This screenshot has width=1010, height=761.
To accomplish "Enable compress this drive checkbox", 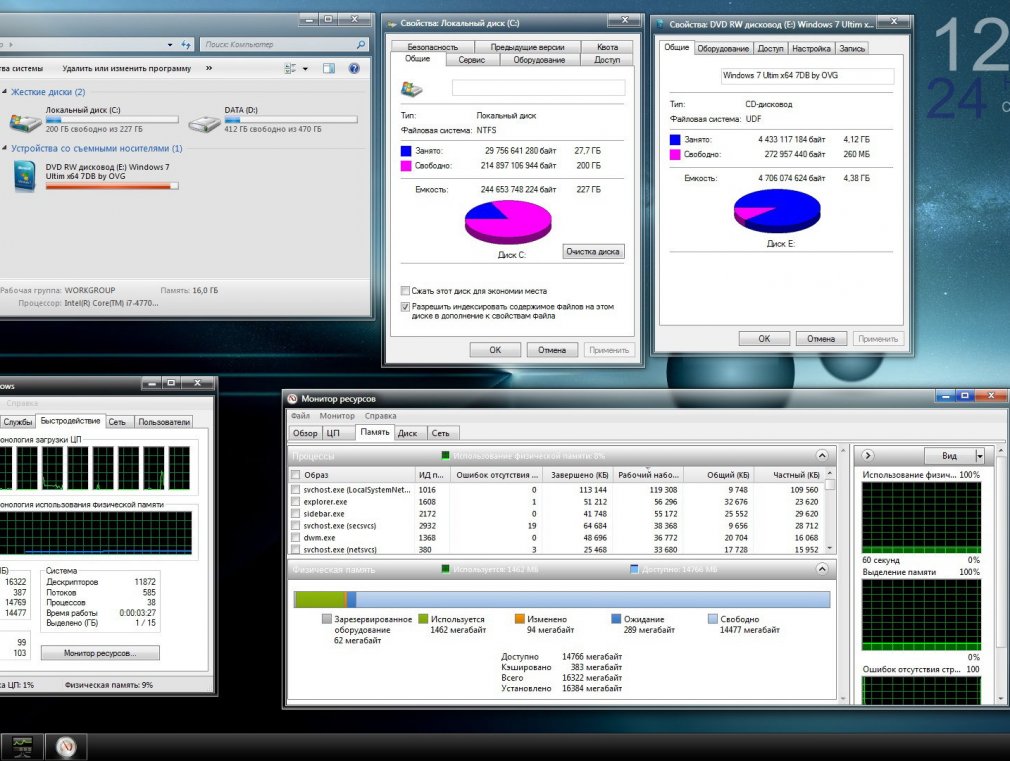I will point(405,291).
